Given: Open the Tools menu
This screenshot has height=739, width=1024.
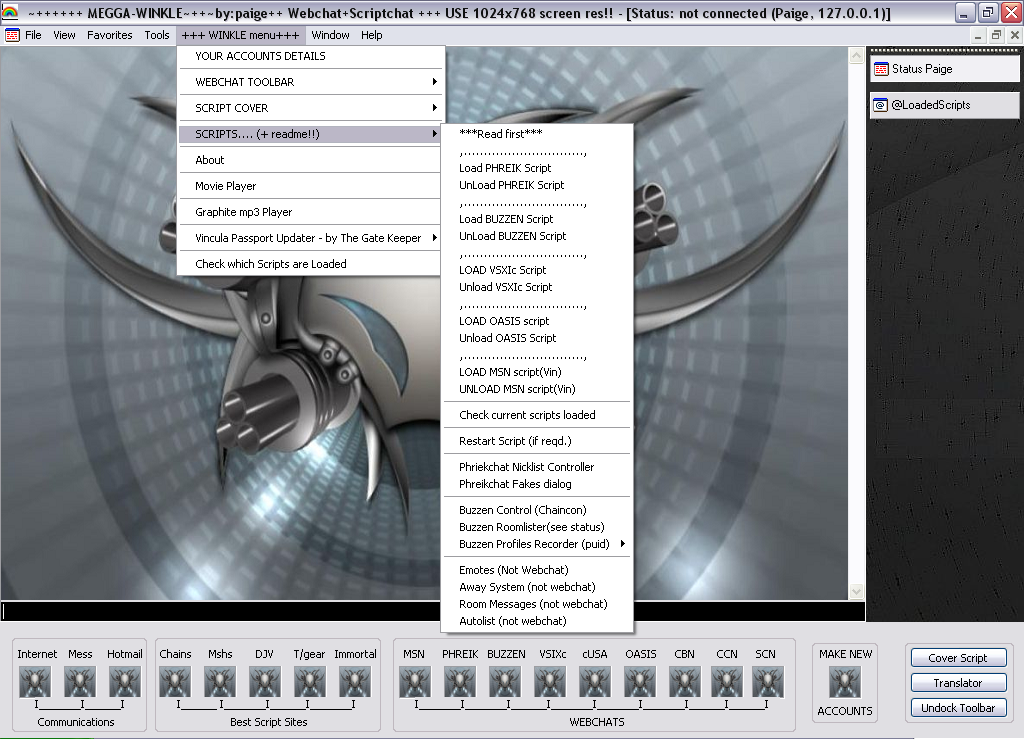Looking at the screenshot, I should click(x=157, y=35).
